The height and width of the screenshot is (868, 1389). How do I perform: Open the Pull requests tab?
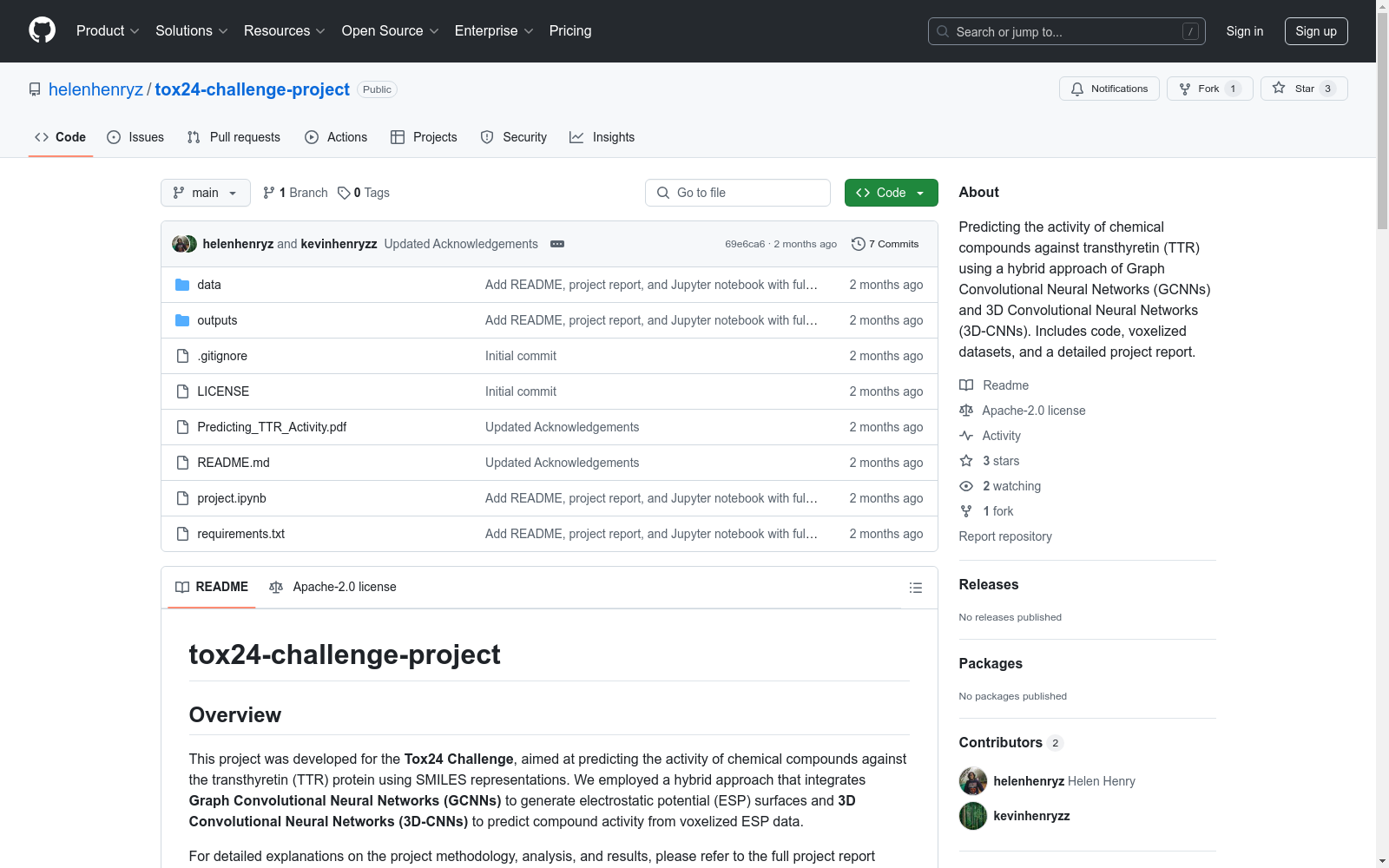pos(234,137)
